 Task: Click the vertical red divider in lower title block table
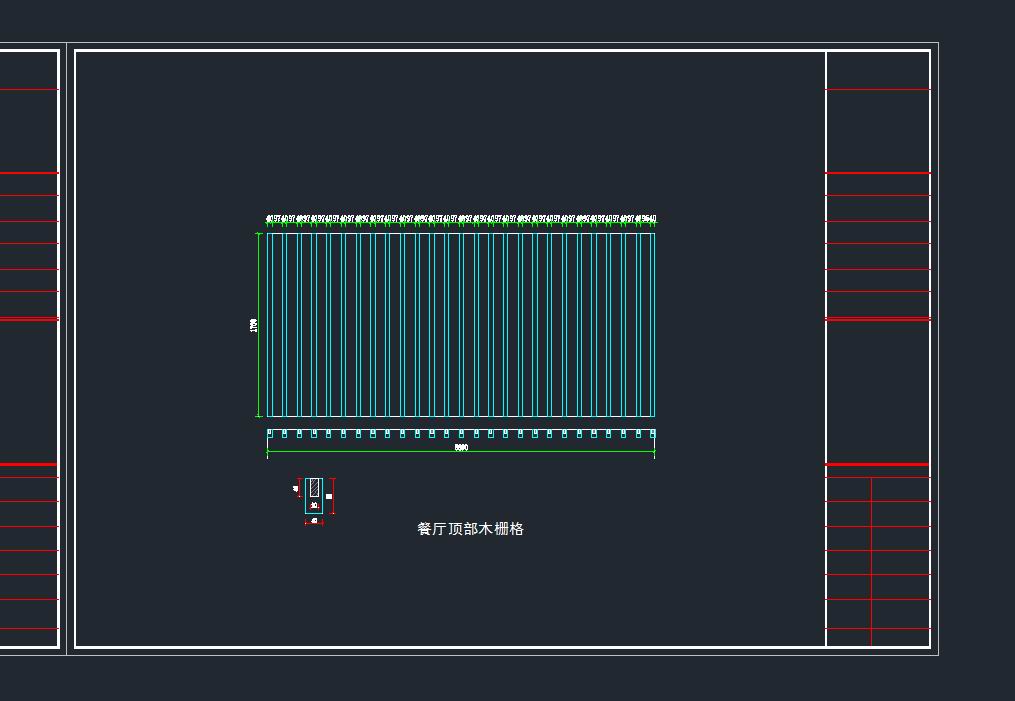pos(871,560)
